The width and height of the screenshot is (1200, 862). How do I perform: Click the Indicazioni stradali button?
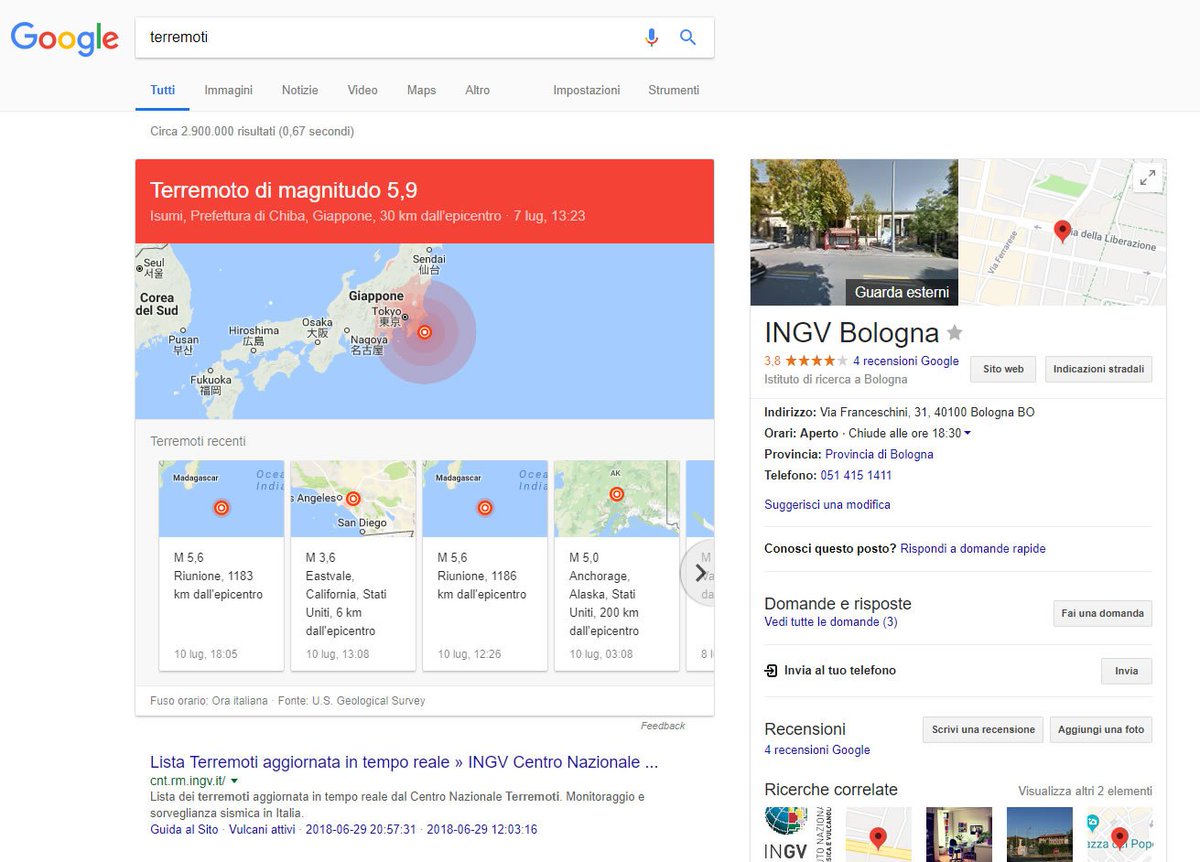1099,369
